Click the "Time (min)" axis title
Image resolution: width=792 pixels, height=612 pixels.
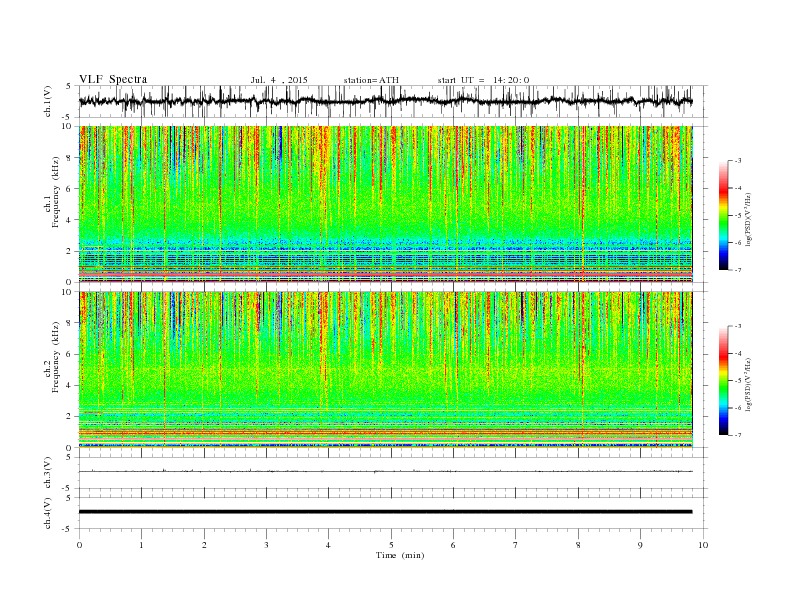(400, 555)
